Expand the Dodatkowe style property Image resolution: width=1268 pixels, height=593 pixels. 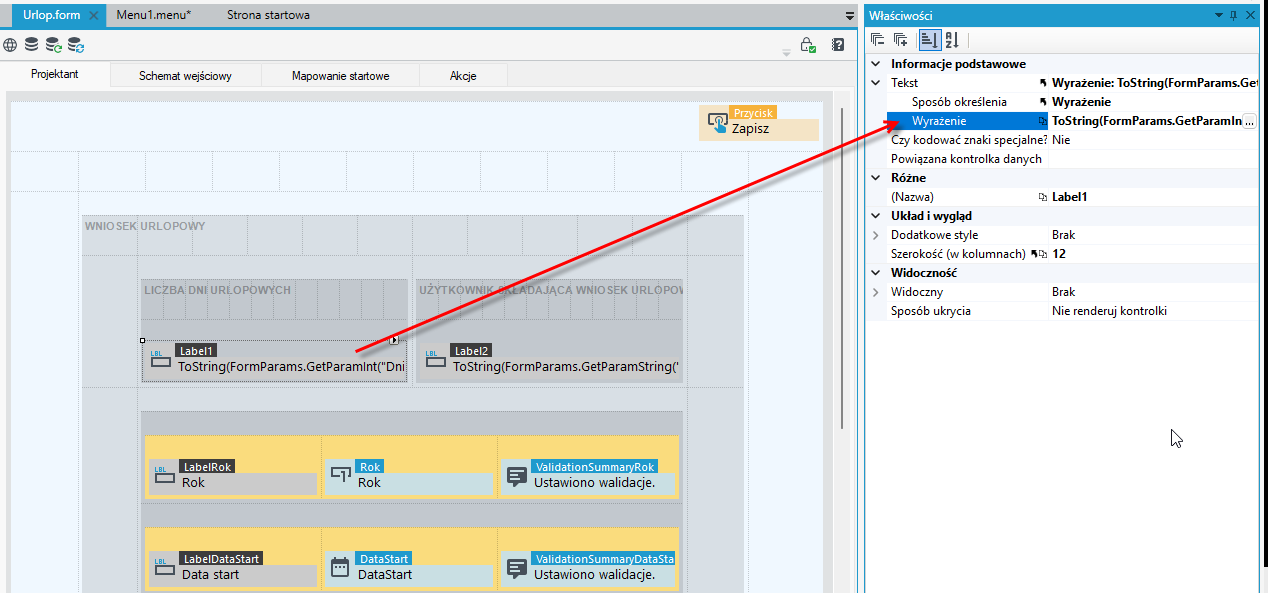click(x=876, y=235)
